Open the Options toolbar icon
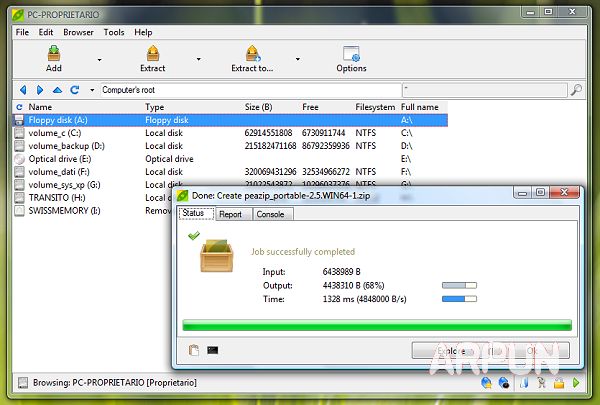The width and height of the screenshot is (600, 405). [351, 54]
